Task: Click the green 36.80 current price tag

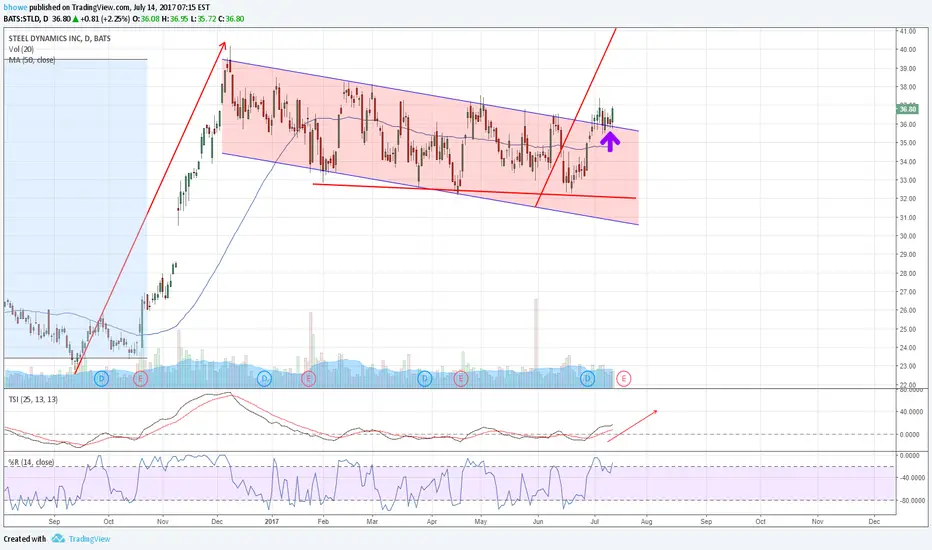Action: click(x=908, y=109)
